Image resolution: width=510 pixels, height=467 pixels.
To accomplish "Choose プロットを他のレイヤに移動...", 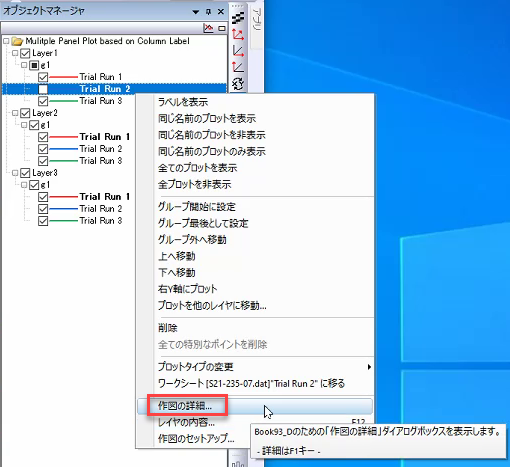I will click(x=255, y=305).
